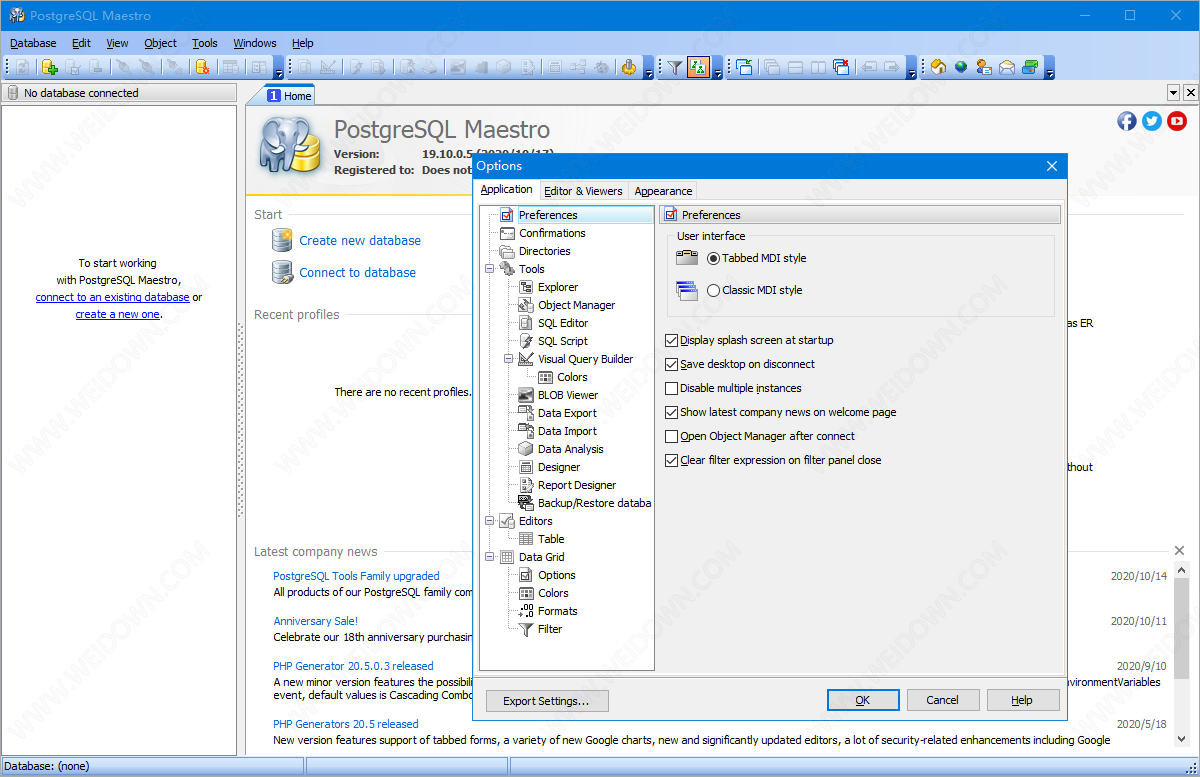Click the Create new database link
The image size is (1200, 777).
click(360, 240)
